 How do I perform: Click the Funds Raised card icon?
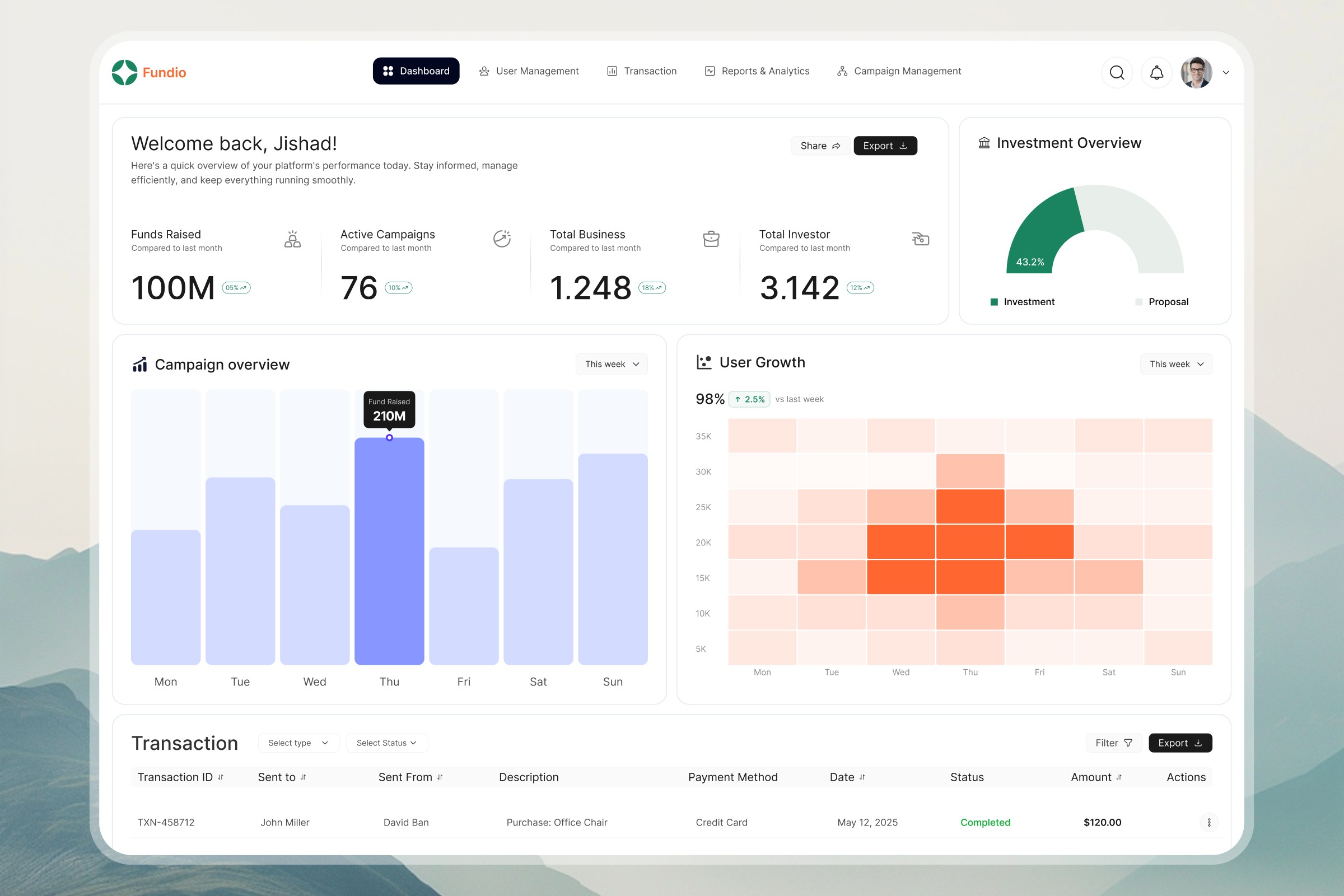pos(292,239)
